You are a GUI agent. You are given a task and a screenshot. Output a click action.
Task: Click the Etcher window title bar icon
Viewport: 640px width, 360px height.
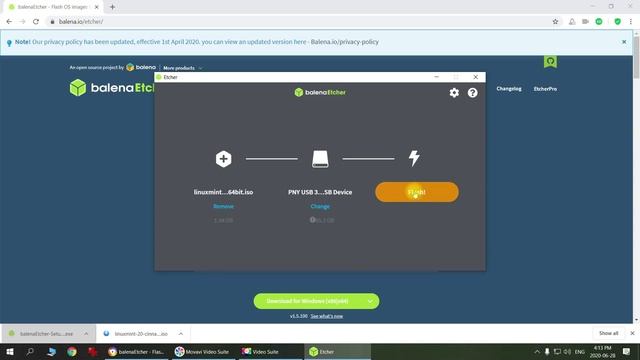click(x=159, y=77)
